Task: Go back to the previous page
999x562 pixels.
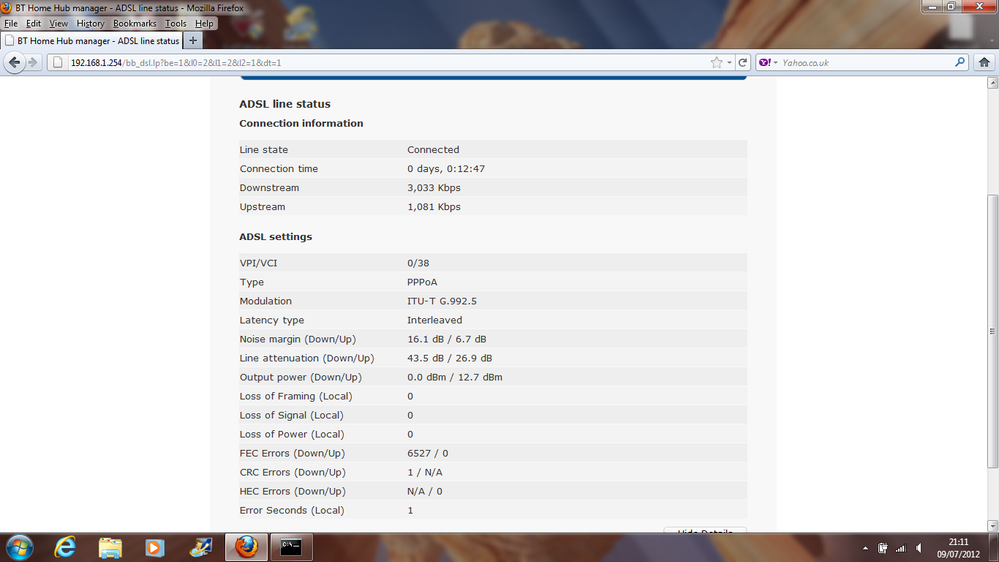Action: 14,62
